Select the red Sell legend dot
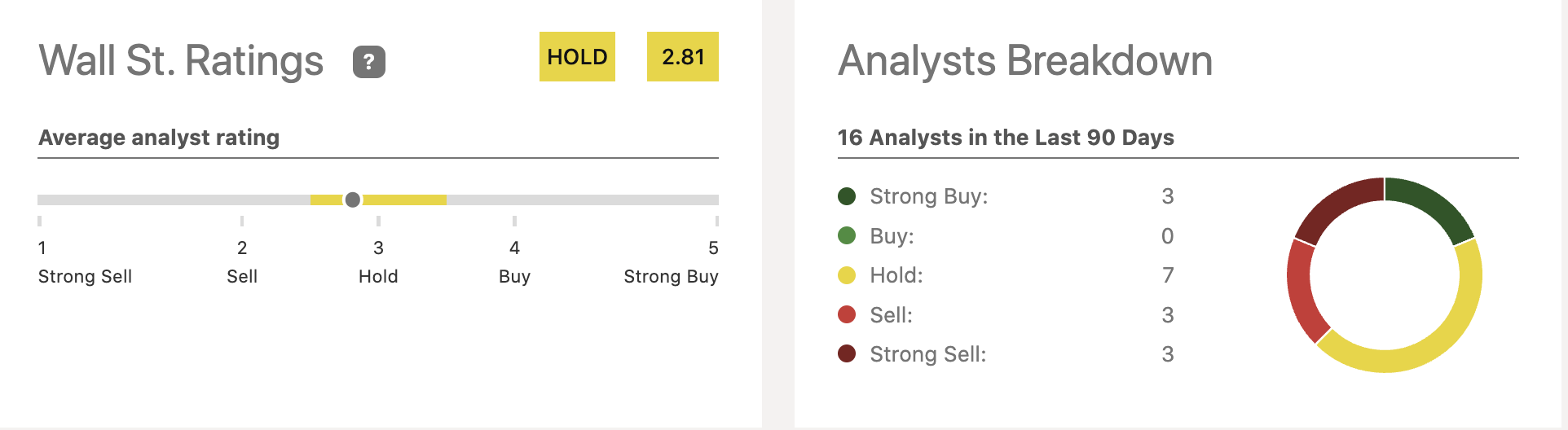The width and height of the screenshot is (1568, 430). (x=847, y=314)
